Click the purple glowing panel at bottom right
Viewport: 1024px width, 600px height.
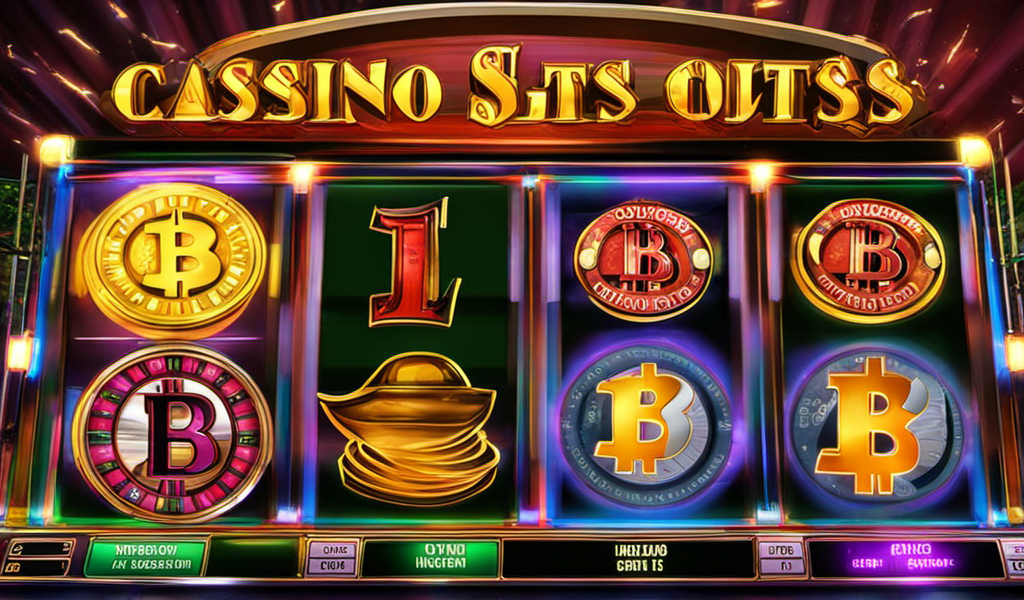click(906, 558)
